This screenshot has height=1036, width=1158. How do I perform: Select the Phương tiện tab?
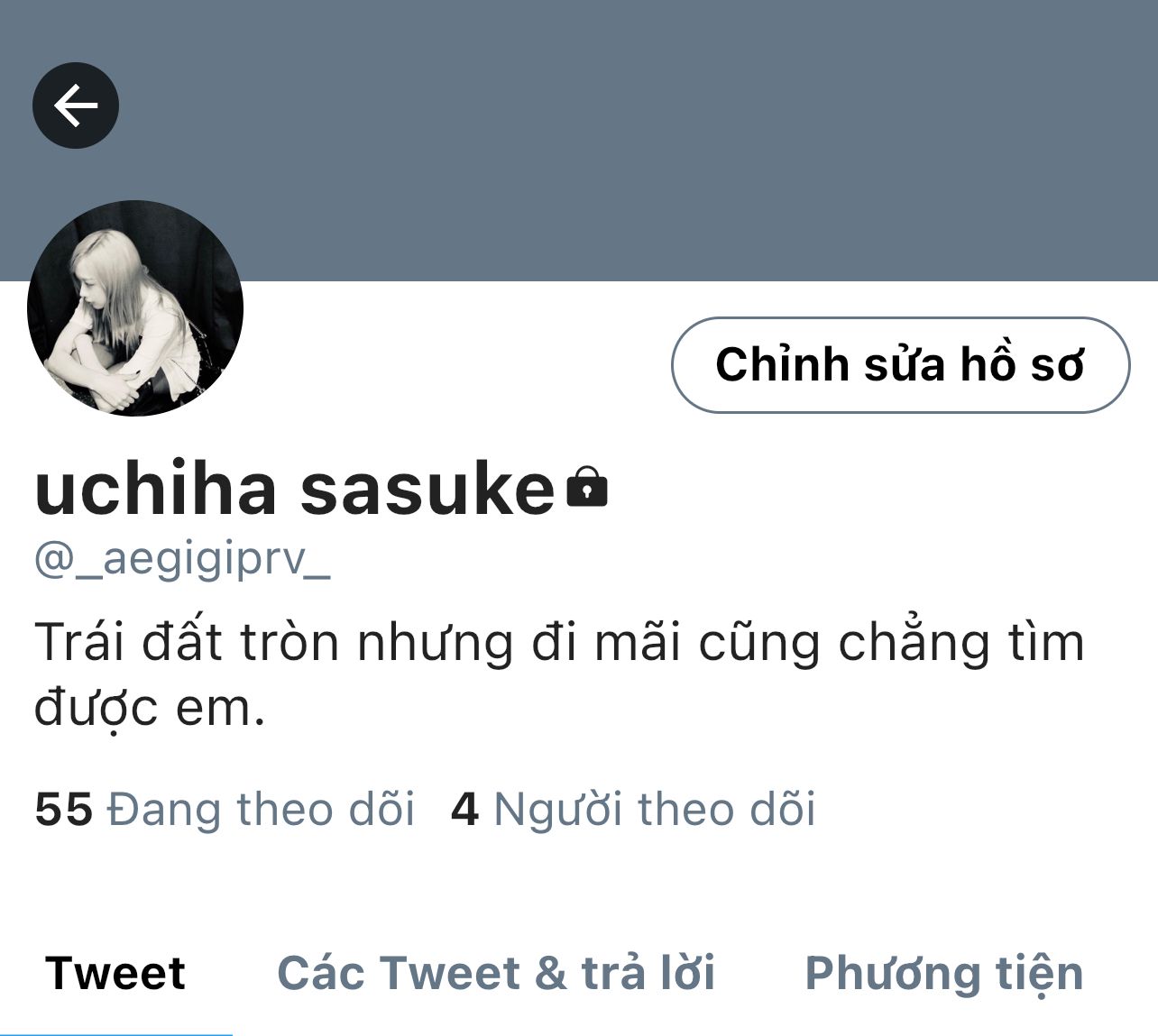click(944, 974)
